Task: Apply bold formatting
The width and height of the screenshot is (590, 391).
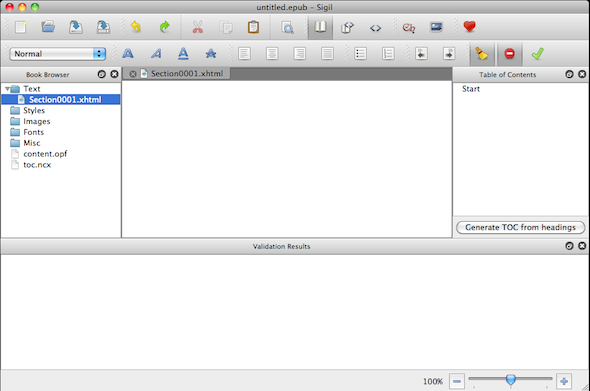Action: pyautogui.click(x=128, y=54)
